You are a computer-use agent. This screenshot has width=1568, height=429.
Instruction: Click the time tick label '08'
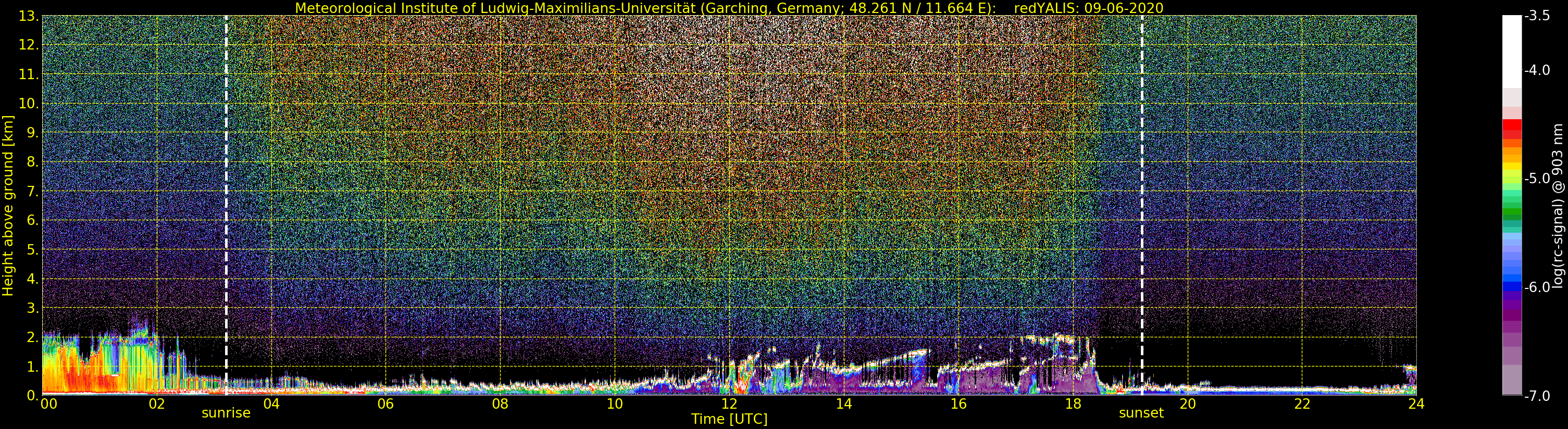500,404
